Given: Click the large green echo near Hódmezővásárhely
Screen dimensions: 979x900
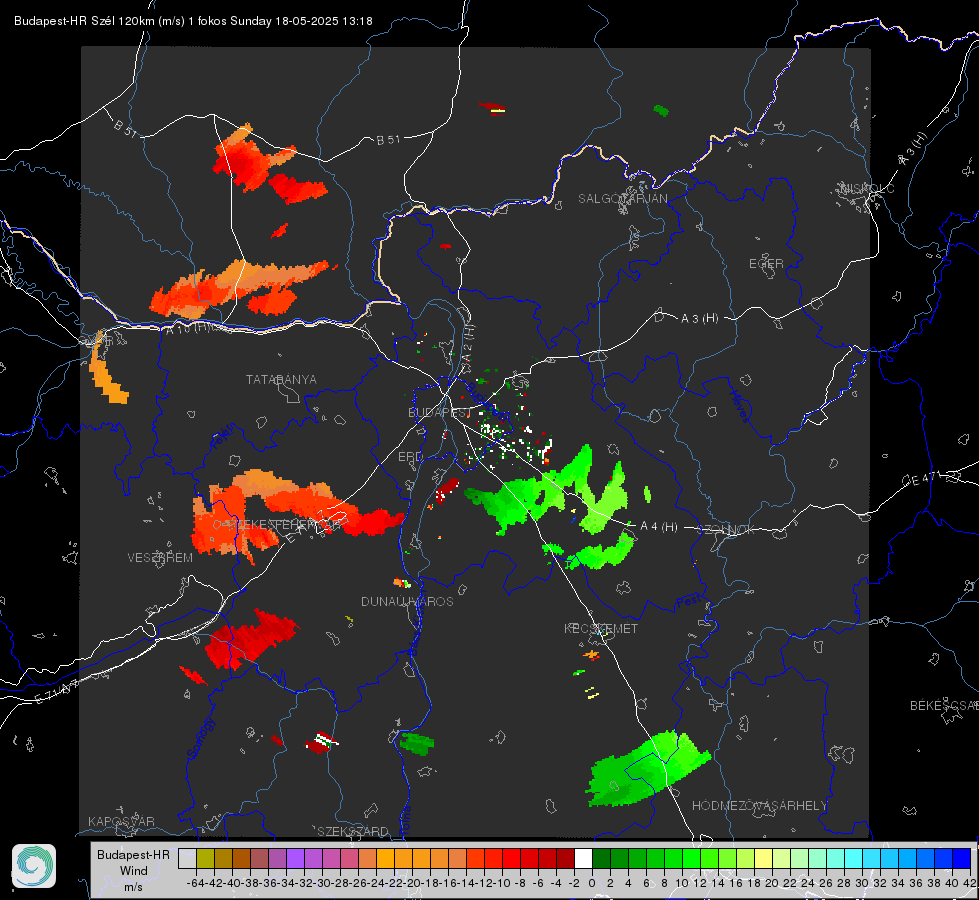Looking at the screenshot, I should [x=647, y=769].
